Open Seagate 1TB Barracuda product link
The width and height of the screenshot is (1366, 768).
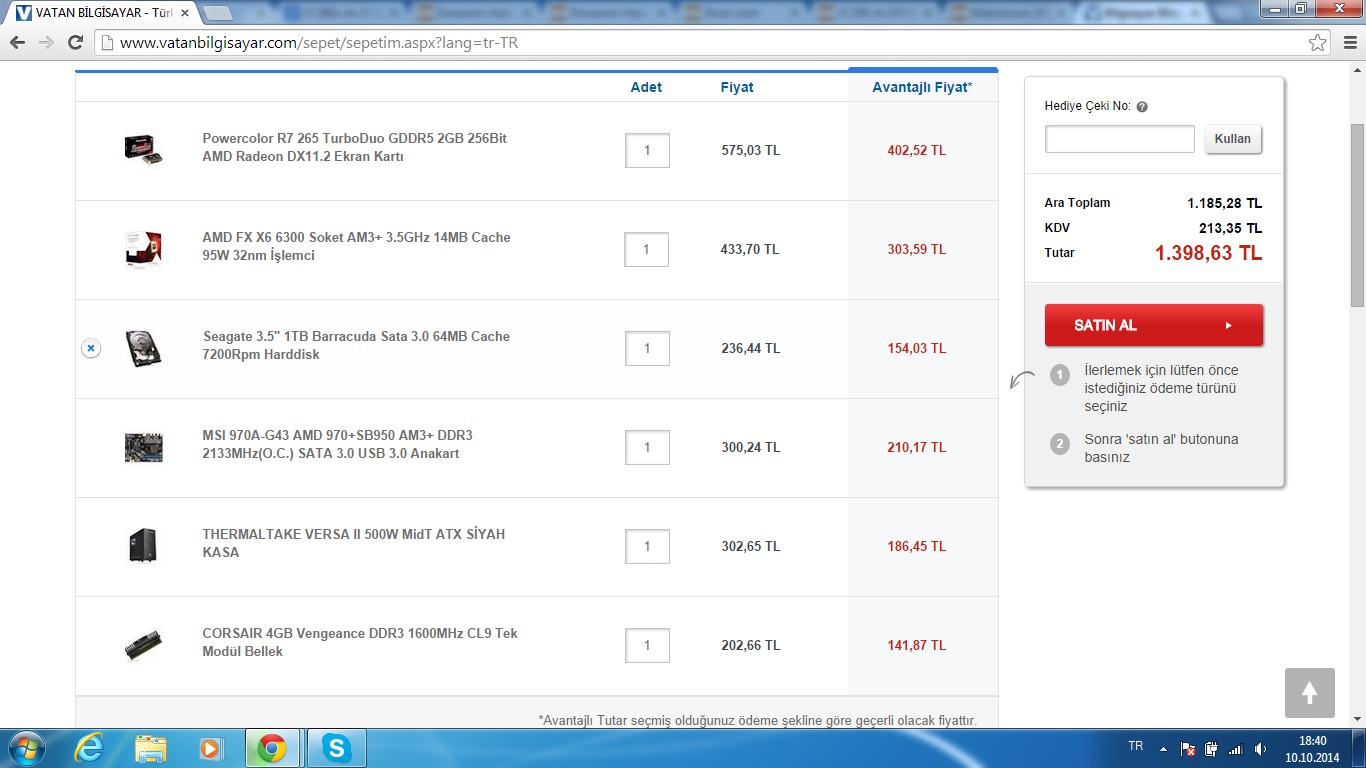(x=356, y=345)
